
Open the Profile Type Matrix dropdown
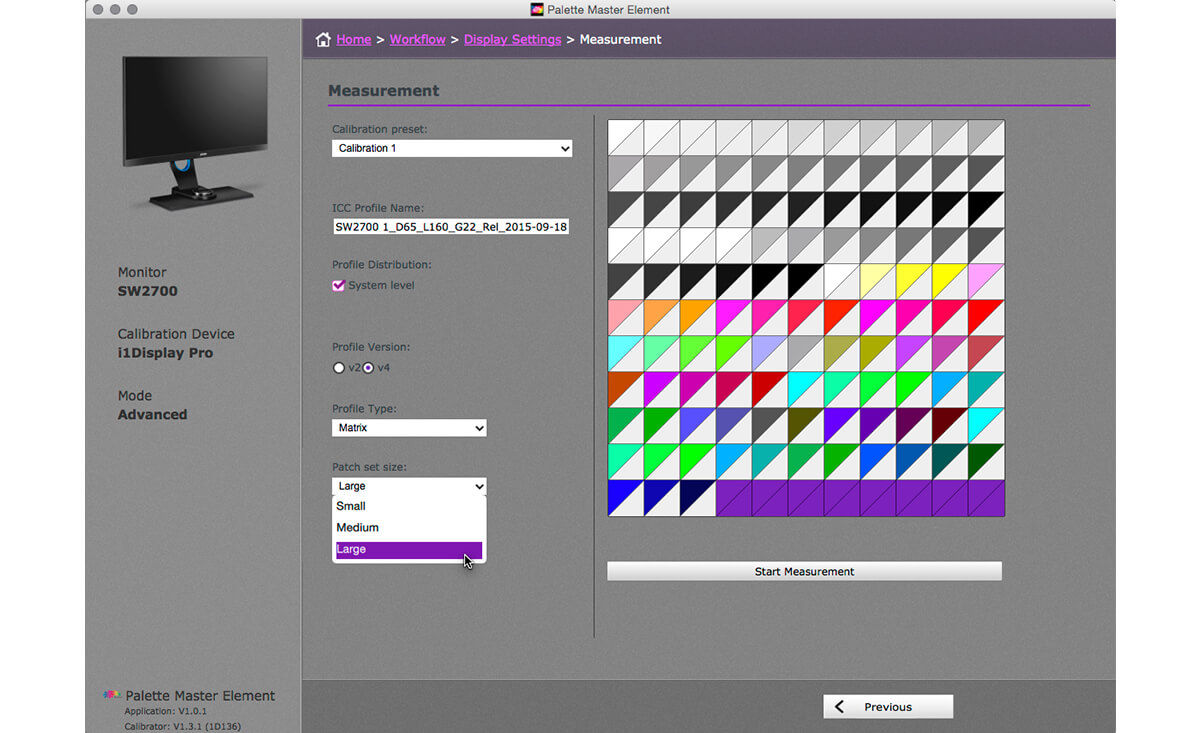[x=409, y=428]
